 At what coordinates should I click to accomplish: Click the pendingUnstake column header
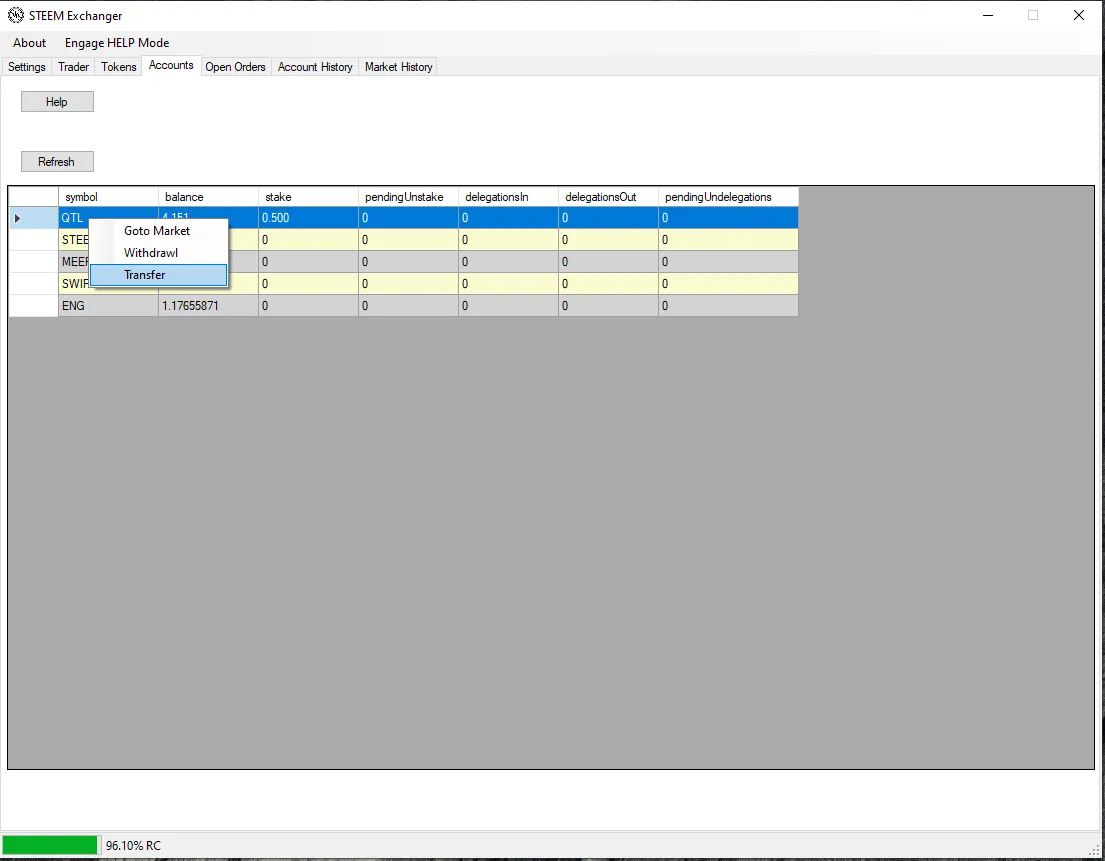(x=409, y=197)
